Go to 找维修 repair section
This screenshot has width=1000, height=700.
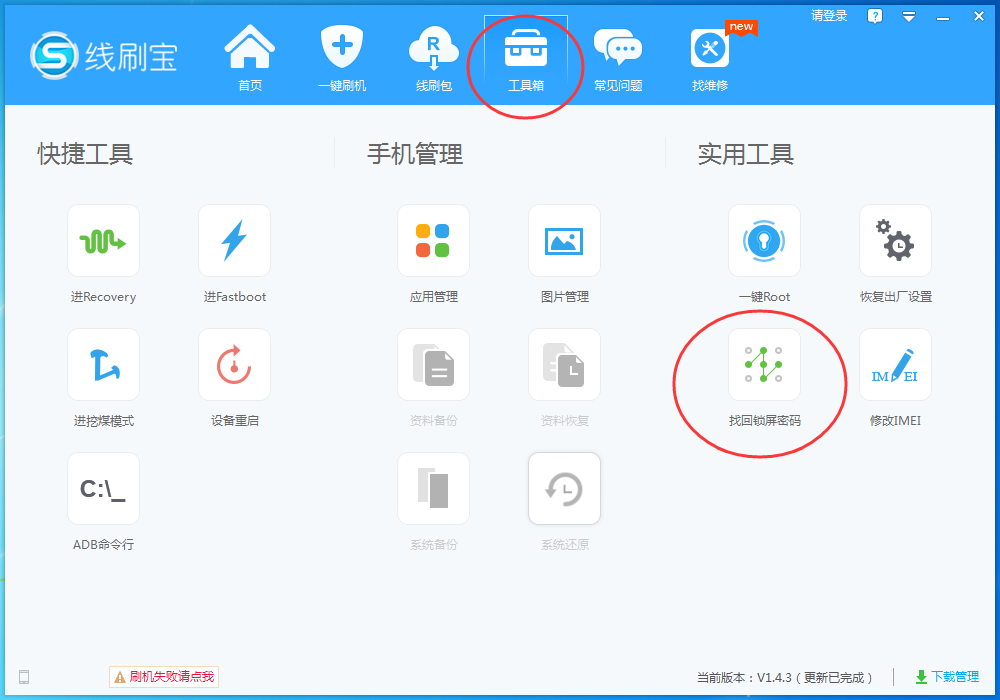710,57
